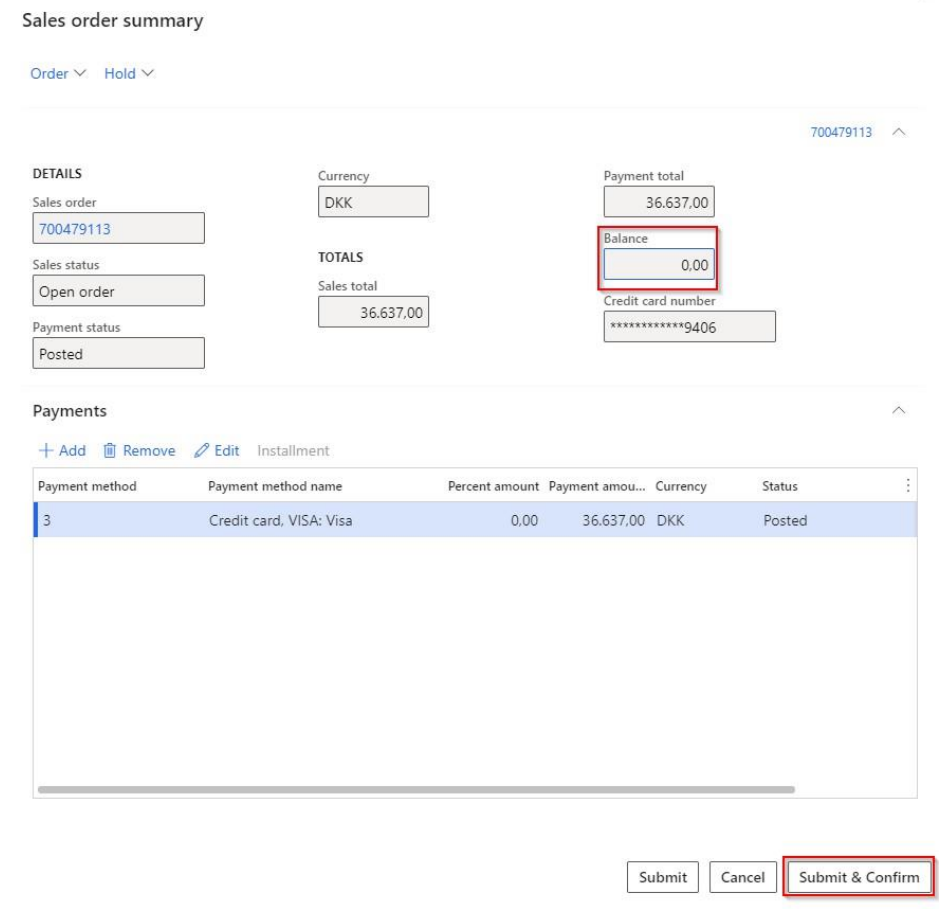Click the Submit & Confirm button
Screen dimensions: 948x909
[x=859, y=877]
